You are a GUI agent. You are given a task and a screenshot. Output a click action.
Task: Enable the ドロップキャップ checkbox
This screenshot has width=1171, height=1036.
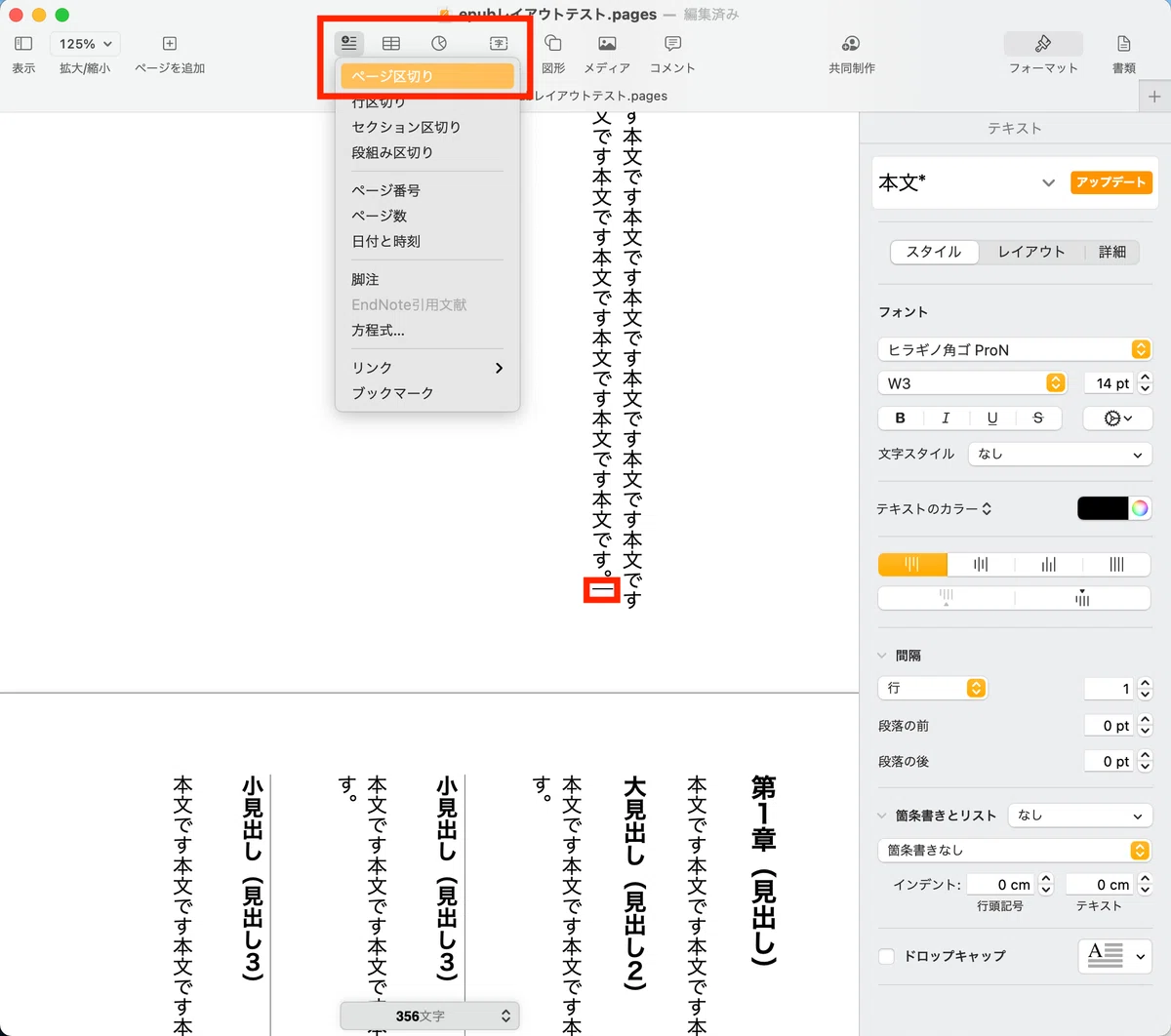pos(887,956)
